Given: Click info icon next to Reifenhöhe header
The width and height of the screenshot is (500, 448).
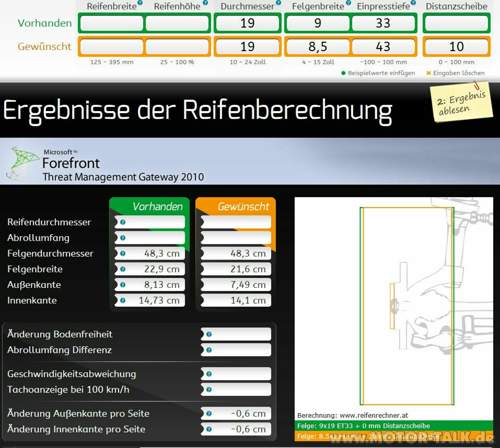Looking at the screenshot, I should pos(205,3).
